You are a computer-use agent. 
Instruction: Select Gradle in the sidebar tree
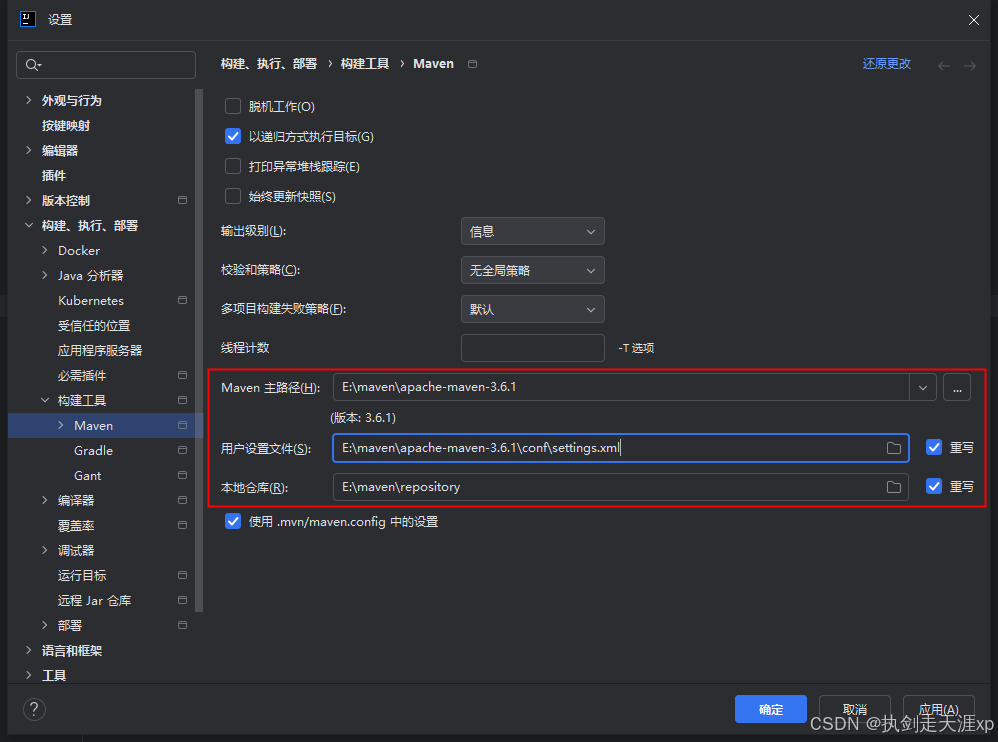coord(93,450)
